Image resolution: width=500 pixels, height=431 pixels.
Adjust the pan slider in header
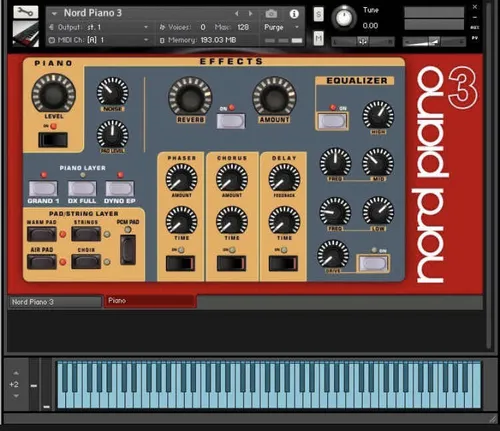pos(363,42)
